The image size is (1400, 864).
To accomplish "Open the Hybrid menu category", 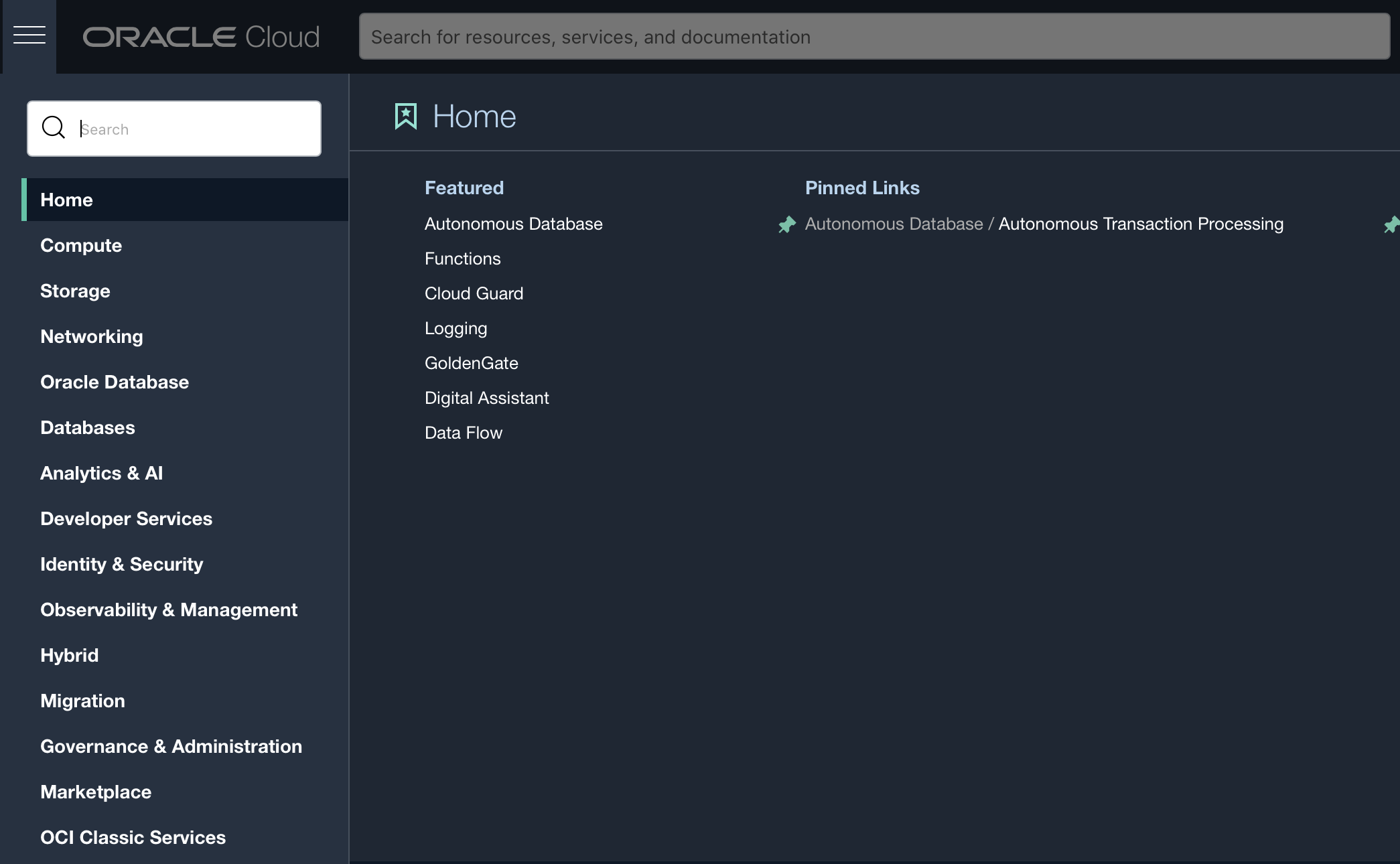I will [70, 655].
